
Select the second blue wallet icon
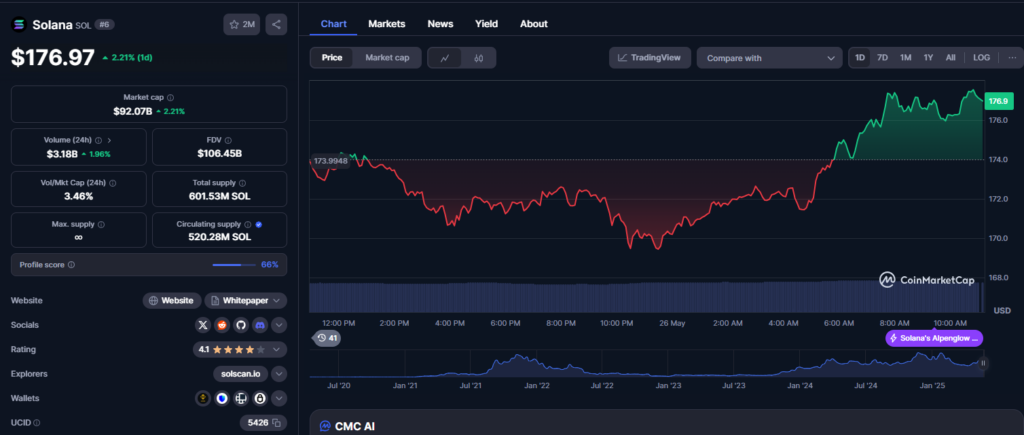tap(222, 398)
